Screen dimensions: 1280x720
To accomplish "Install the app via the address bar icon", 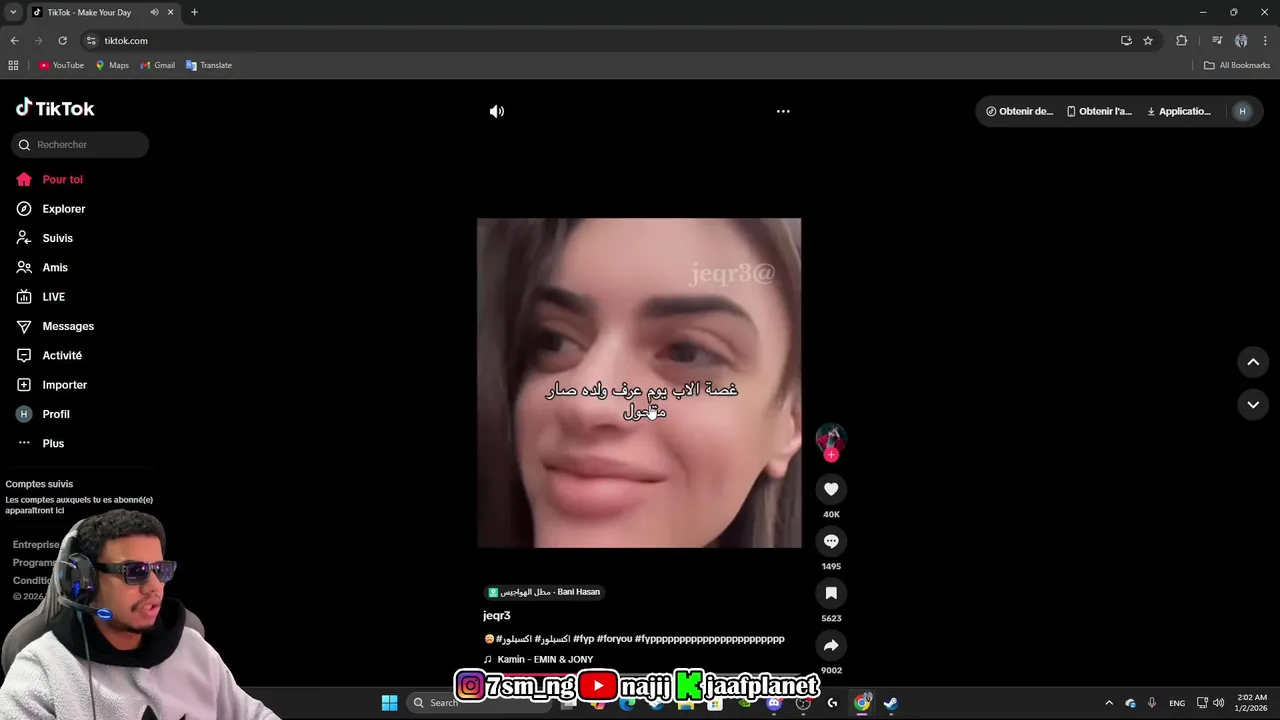I will [1126, 41].
